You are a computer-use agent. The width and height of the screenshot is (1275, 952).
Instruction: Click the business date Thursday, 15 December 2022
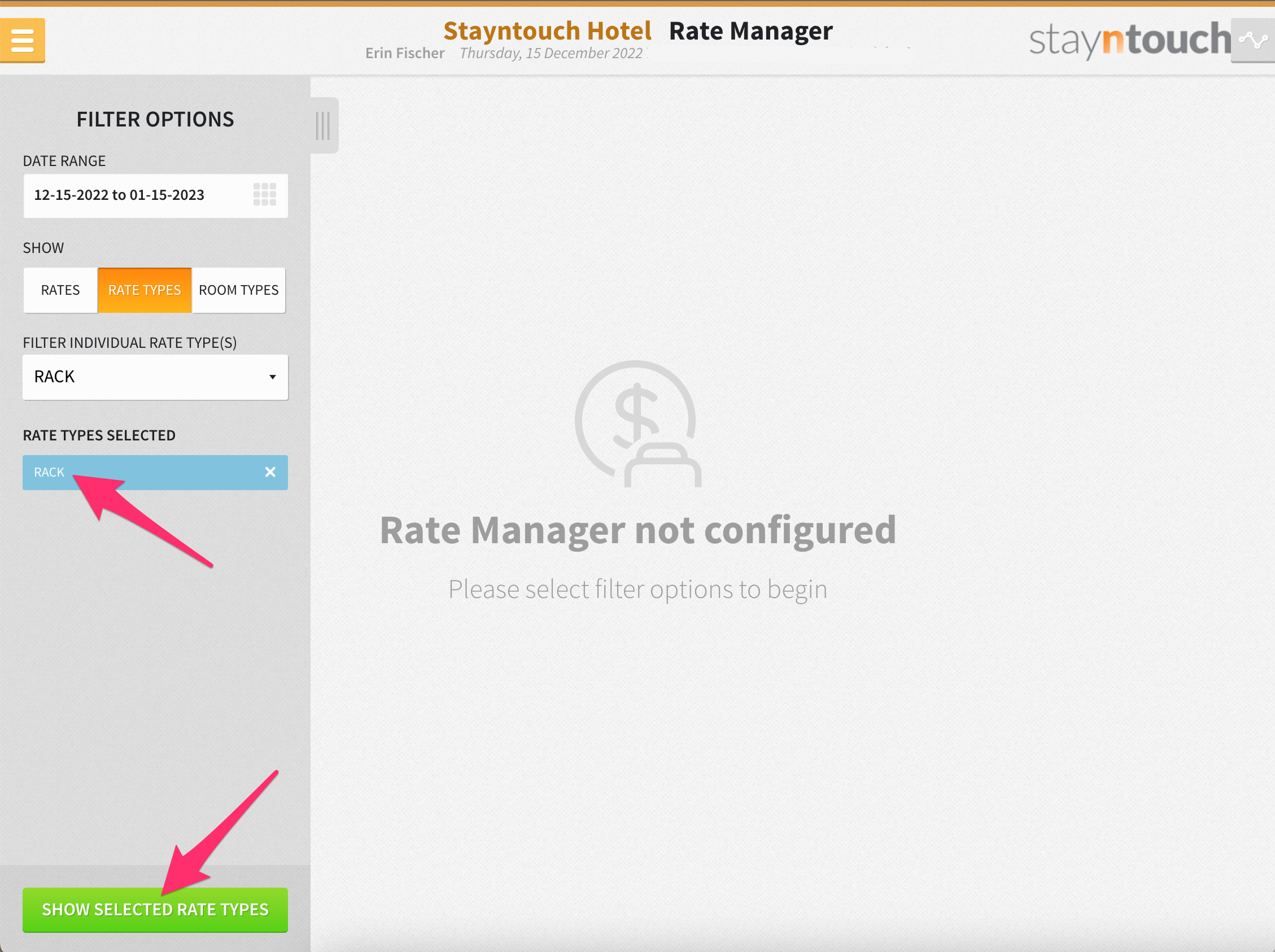pos(551,53)
